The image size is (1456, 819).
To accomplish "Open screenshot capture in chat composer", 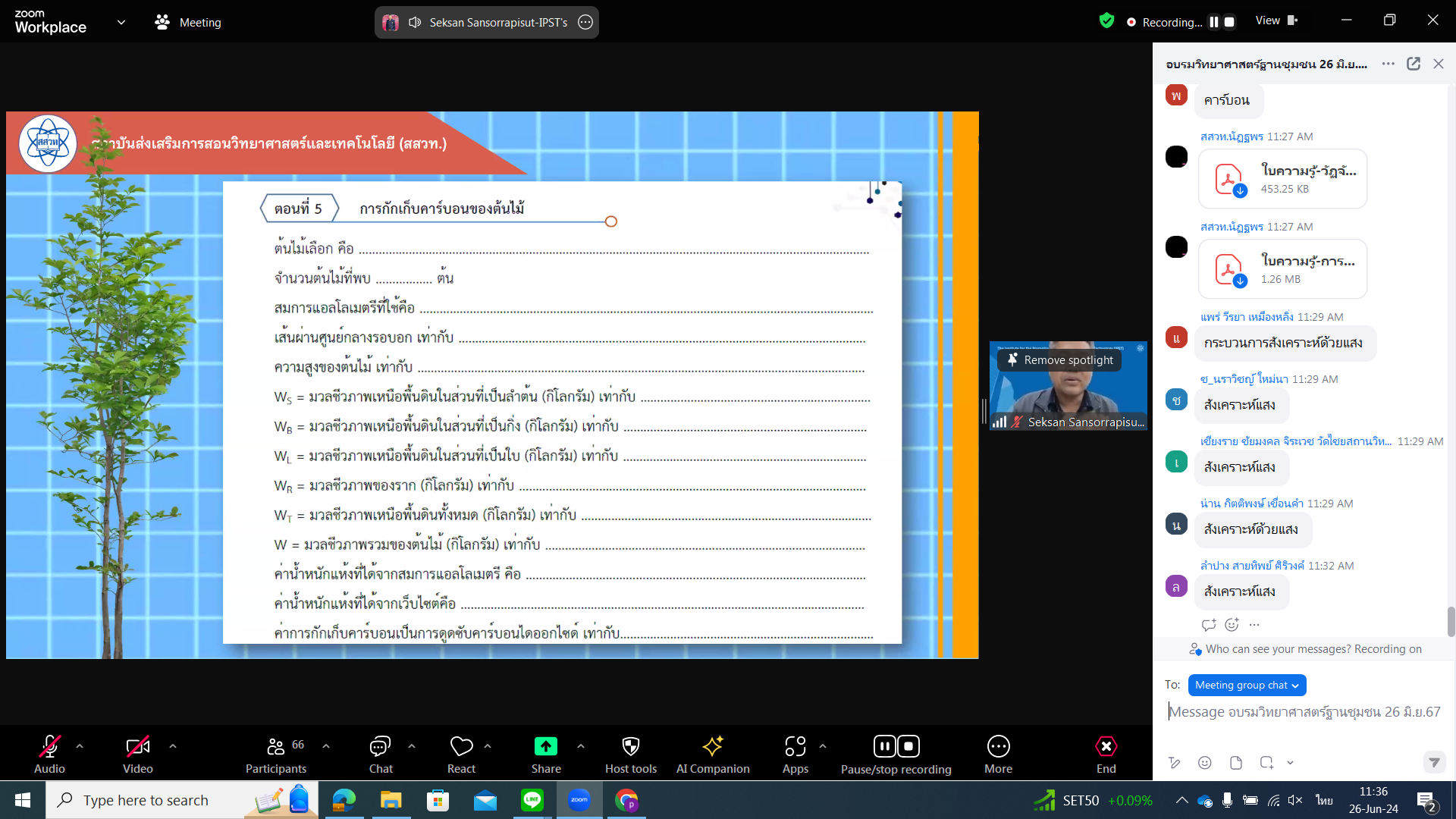I will pyautogui.click(x=1266, y=763).
